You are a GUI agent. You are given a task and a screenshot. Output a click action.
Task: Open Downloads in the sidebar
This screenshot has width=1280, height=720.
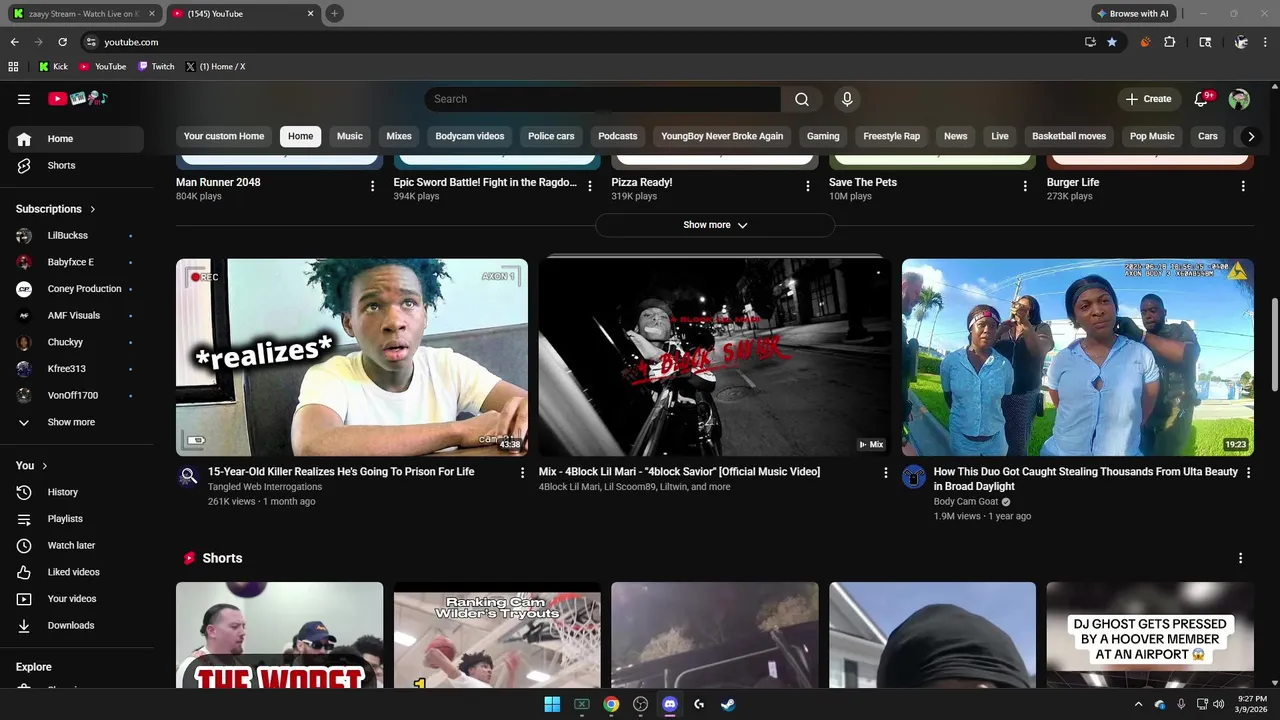76,625
